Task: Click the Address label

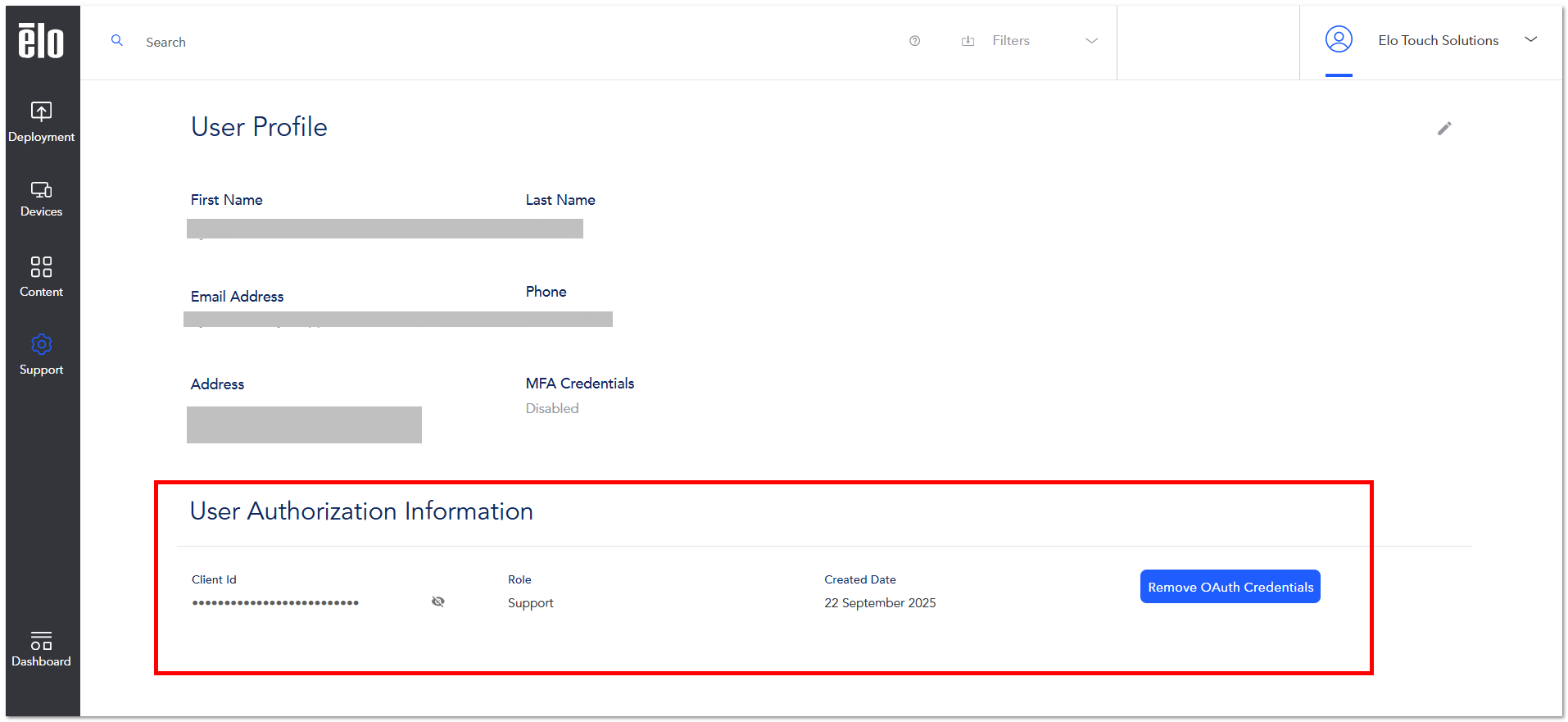Action: coord(217,384)
